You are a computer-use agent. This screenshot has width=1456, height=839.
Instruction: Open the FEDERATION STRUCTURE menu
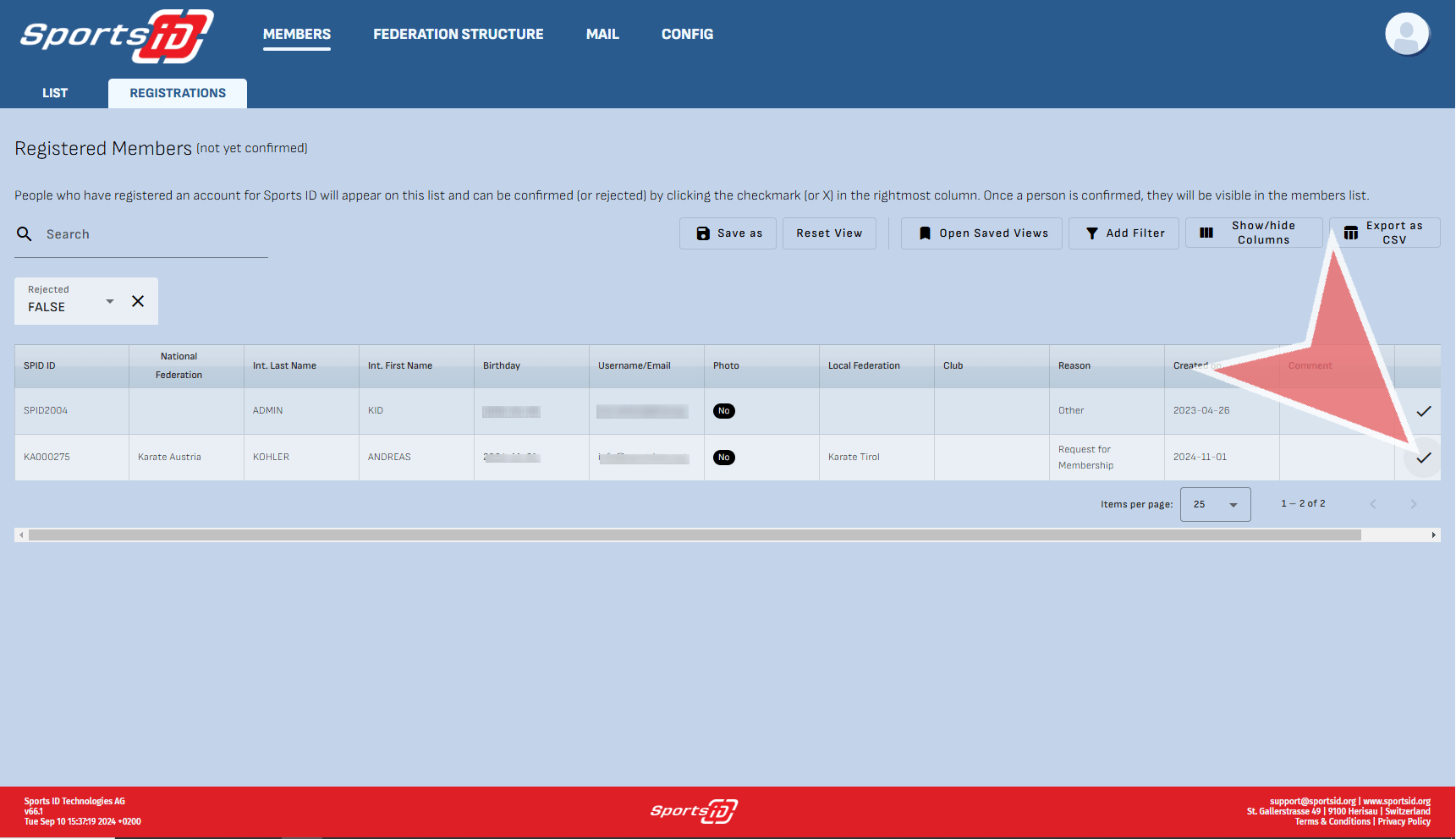tap(458, 34)
